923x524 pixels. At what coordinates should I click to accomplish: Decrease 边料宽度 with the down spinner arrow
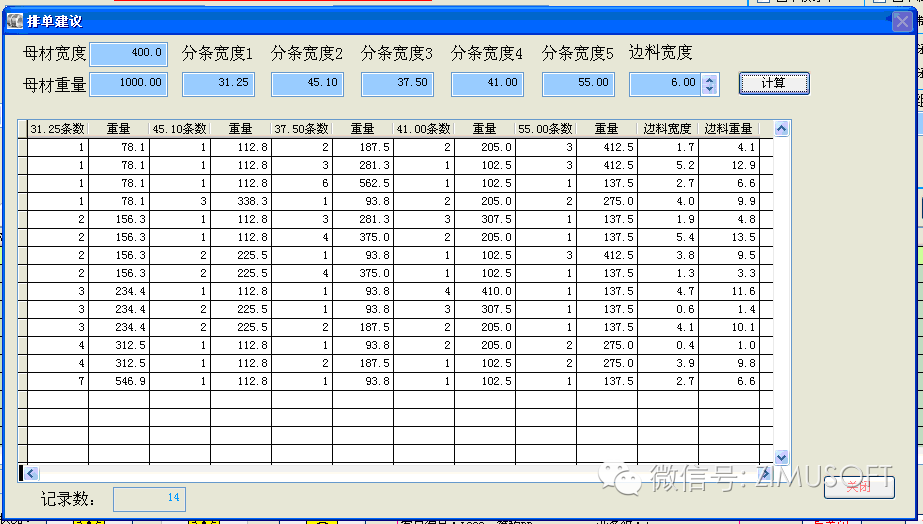coord(710,90)
